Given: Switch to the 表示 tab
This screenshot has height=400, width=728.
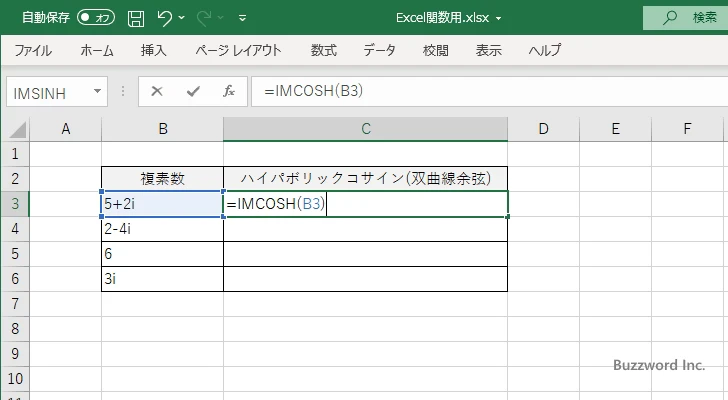Looking at the screenshot, I should coord(488,50).
